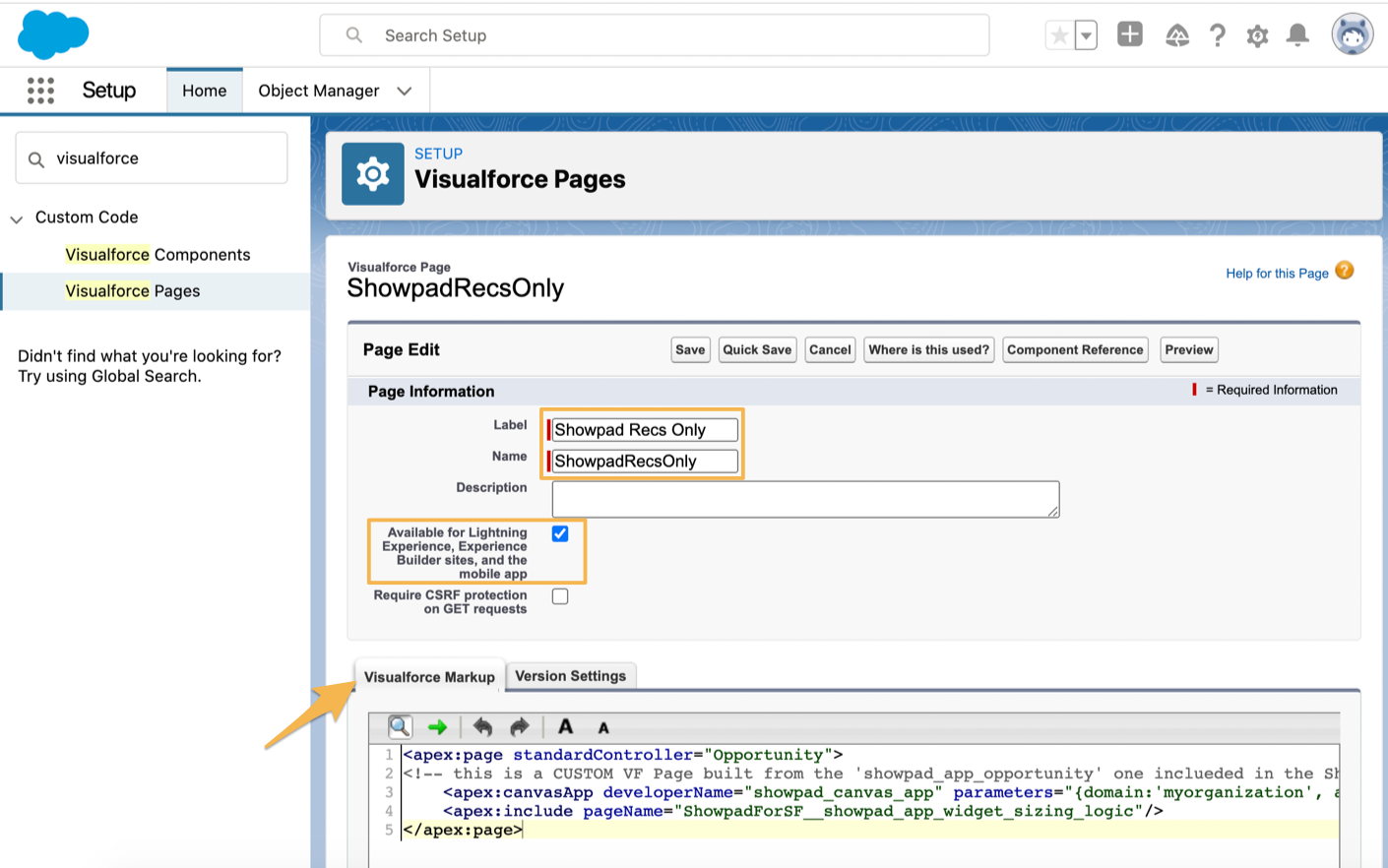Select Visualforce Components in sidebar

click(x=158, y=255)
